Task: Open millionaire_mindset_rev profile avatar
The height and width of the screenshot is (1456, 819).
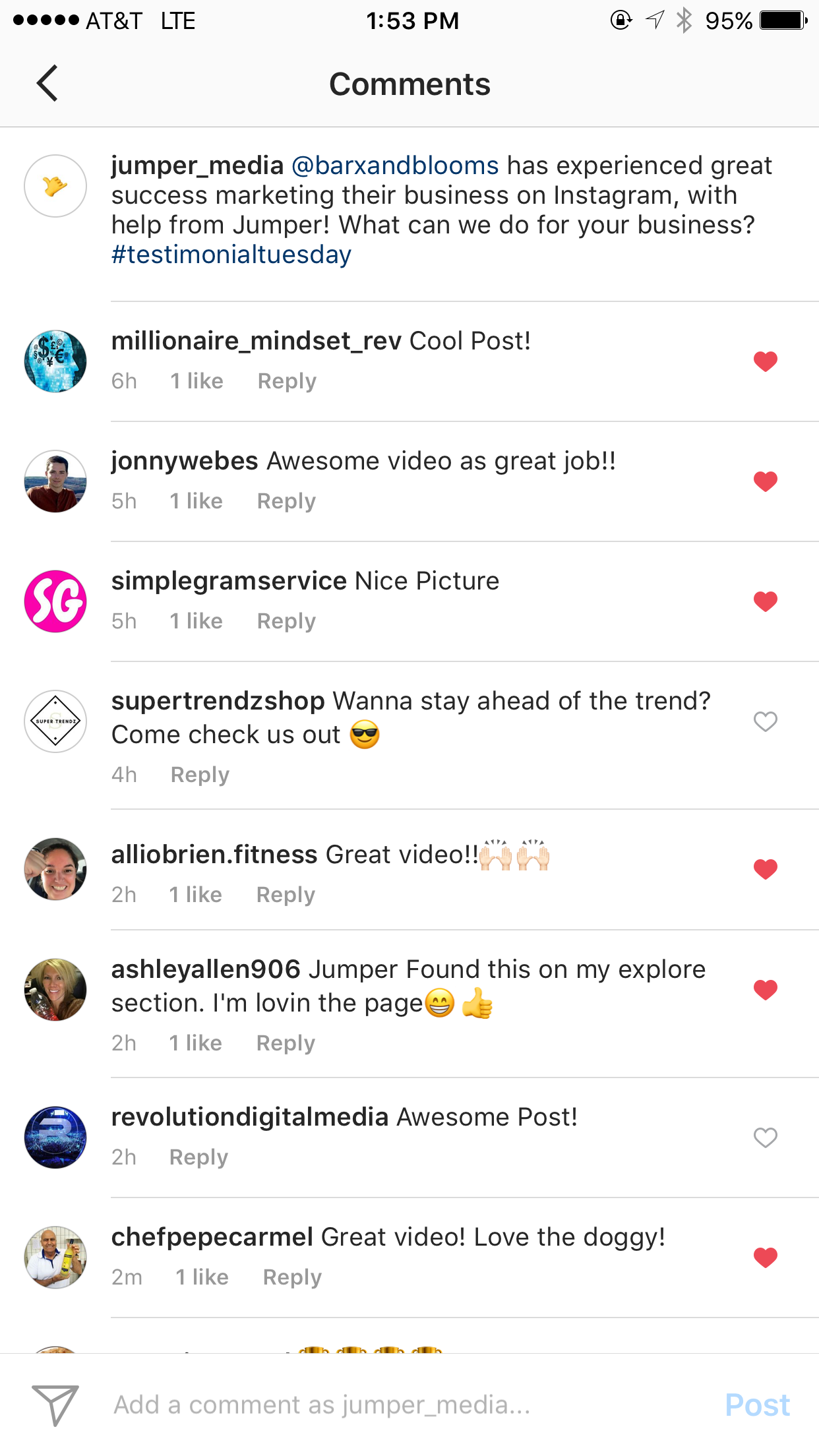Action: (x=55, y=361)
